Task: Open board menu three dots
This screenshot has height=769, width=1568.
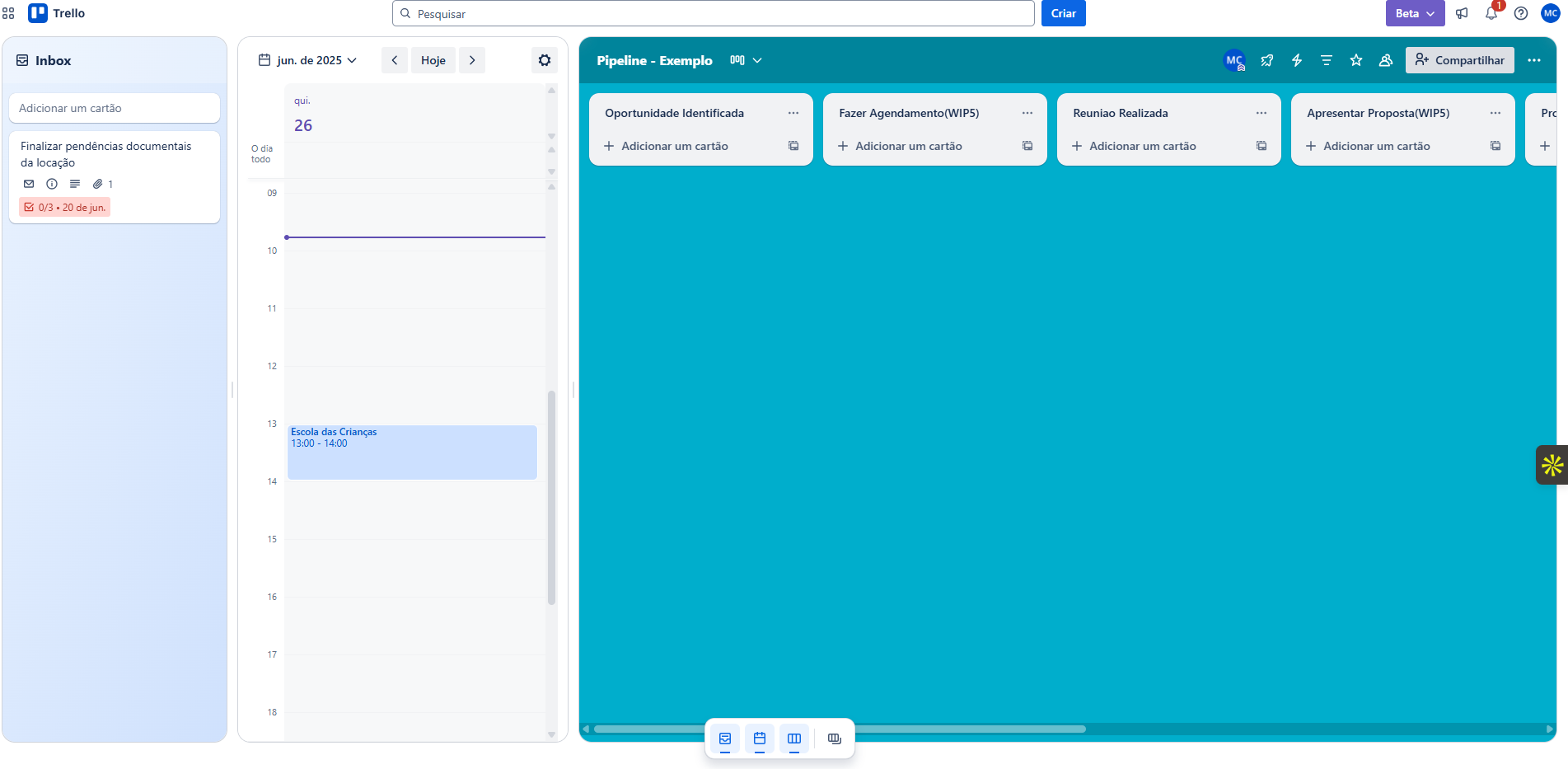Action: [1534, 60]
